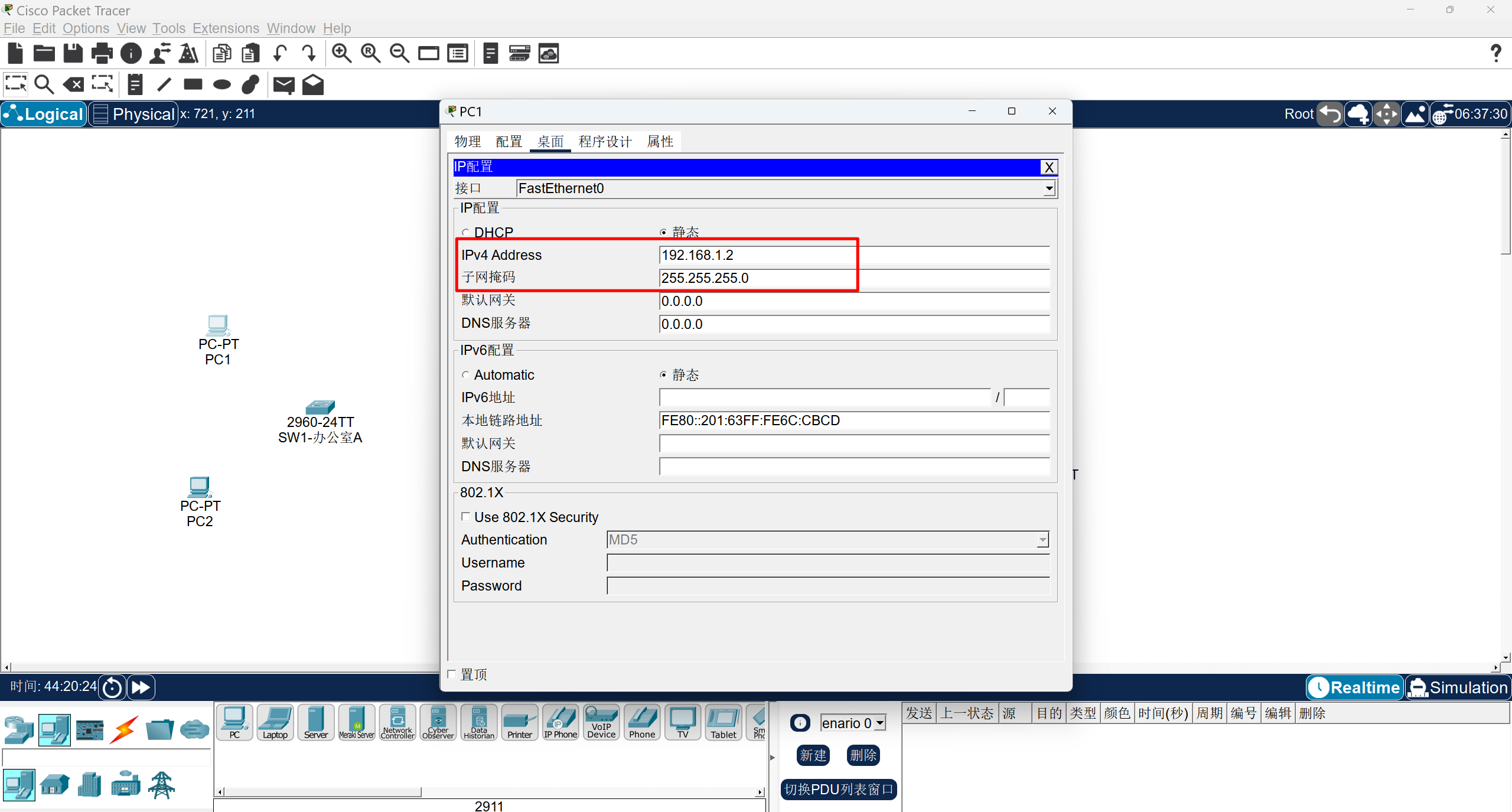Screen dimensions: 1512x812
Task: Switch to the Logical workspace view
Action: pos(44,114)
